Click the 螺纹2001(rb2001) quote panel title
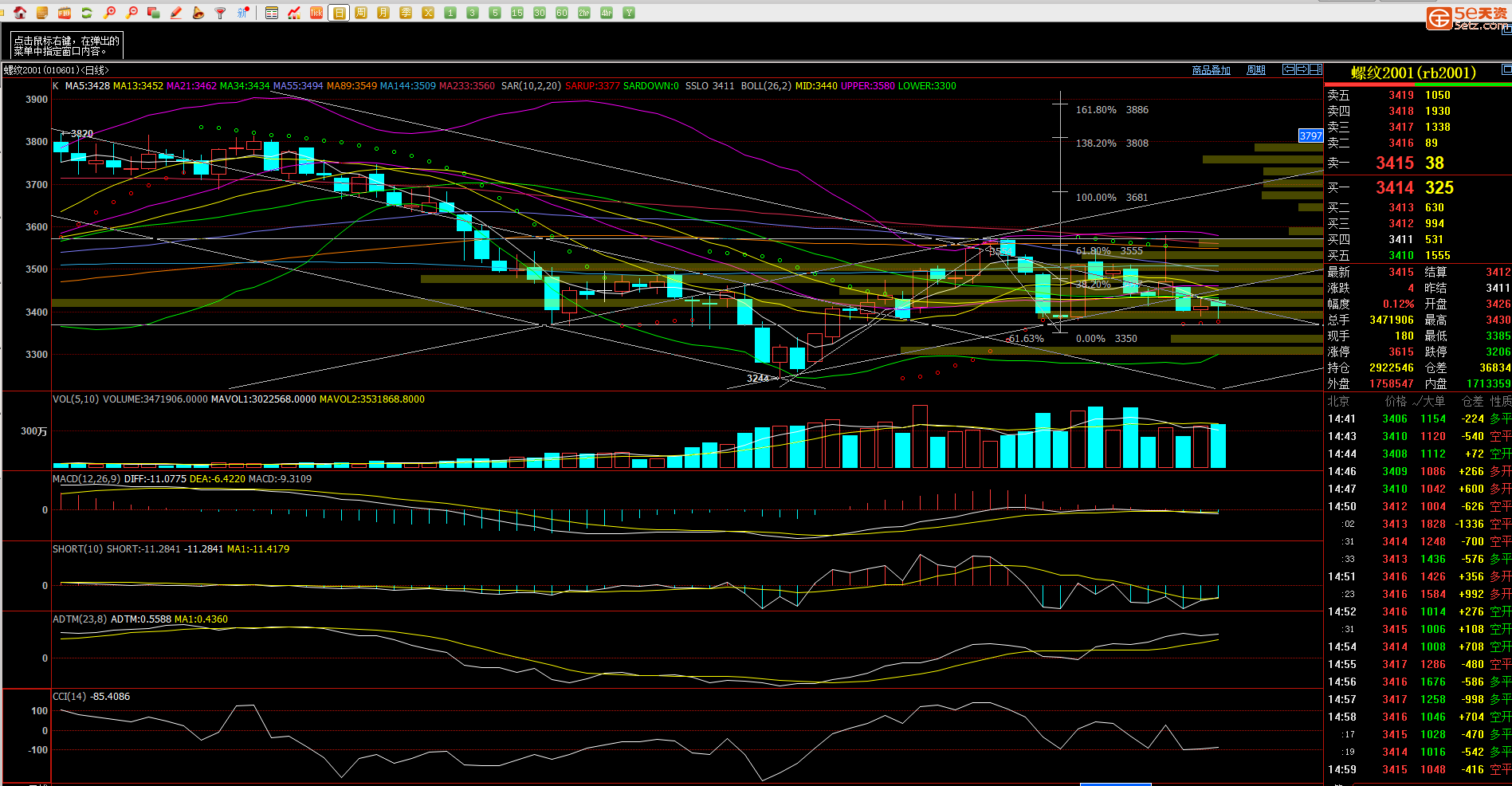1512x786 pixels. point(1413,73)
